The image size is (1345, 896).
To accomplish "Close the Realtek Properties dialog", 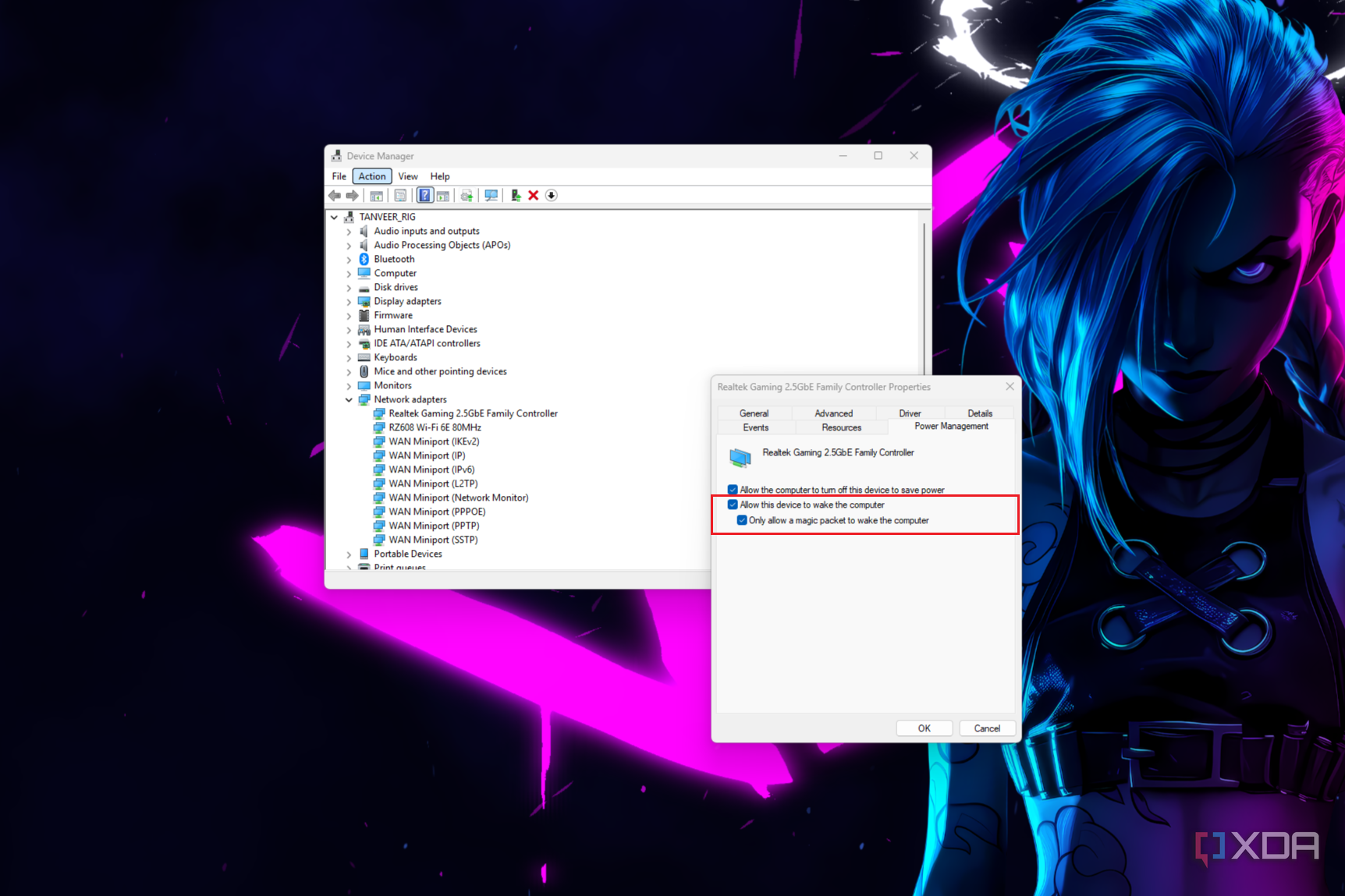I will pos(1010,387).
